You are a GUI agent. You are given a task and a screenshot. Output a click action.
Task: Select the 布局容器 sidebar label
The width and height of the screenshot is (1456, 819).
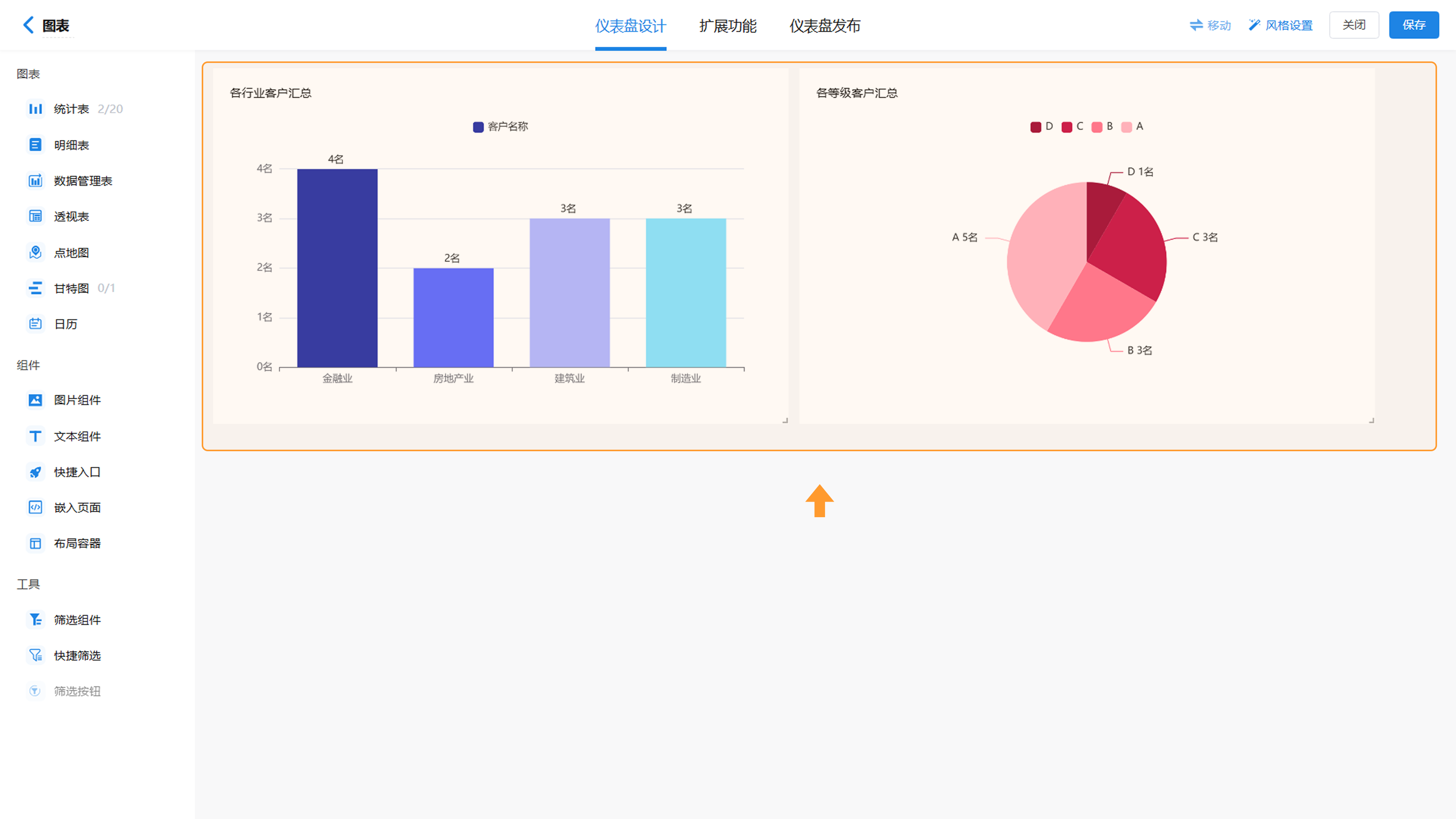point(77,543)
